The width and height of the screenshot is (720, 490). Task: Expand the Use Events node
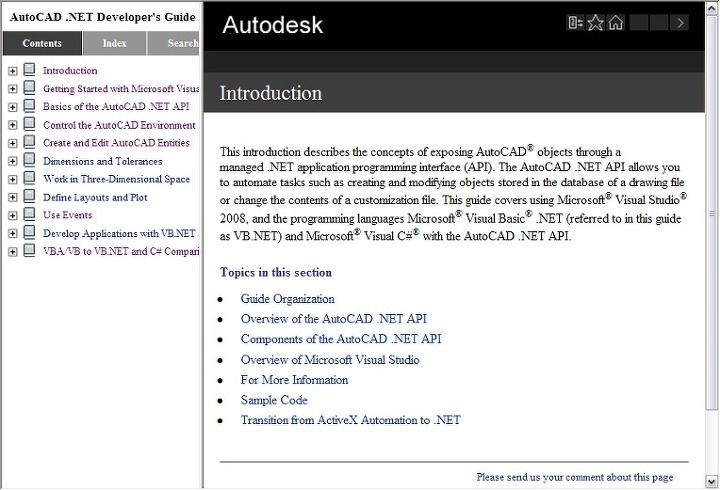(x=12, y=216)
